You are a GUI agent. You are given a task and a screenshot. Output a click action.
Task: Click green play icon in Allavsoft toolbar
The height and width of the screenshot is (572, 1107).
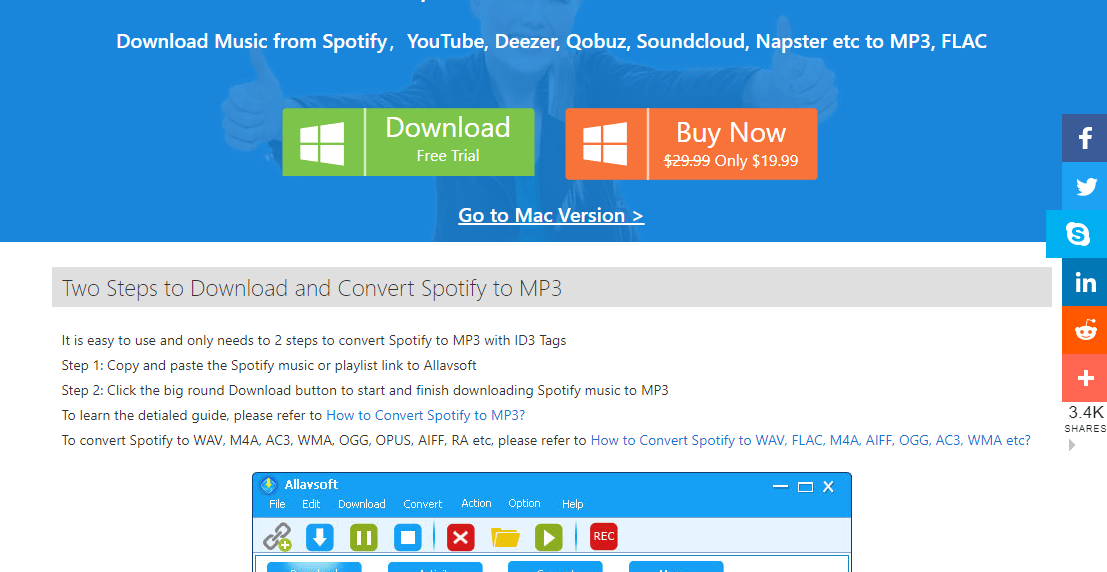pos(549,537)
